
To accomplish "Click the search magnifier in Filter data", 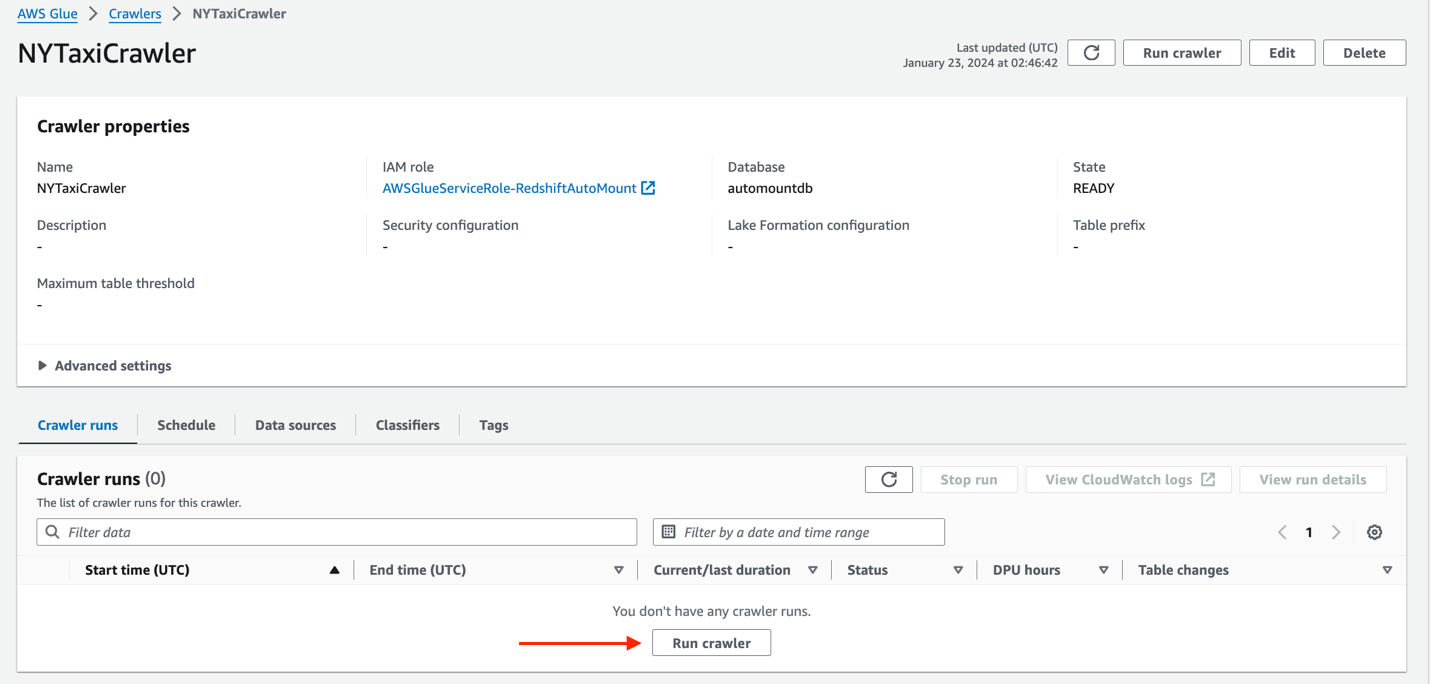I will click(53, 532).
